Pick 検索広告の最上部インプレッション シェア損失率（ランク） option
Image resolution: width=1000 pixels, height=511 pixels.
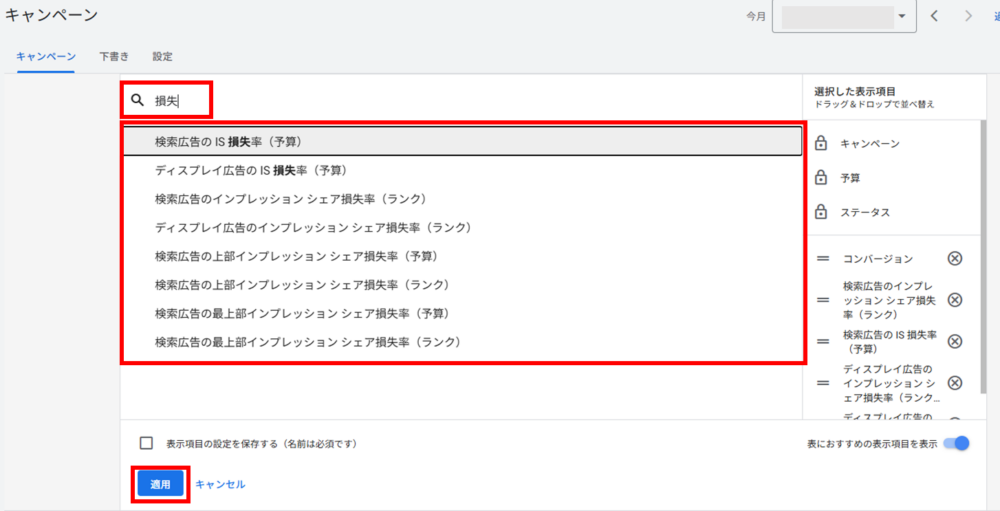307,342
